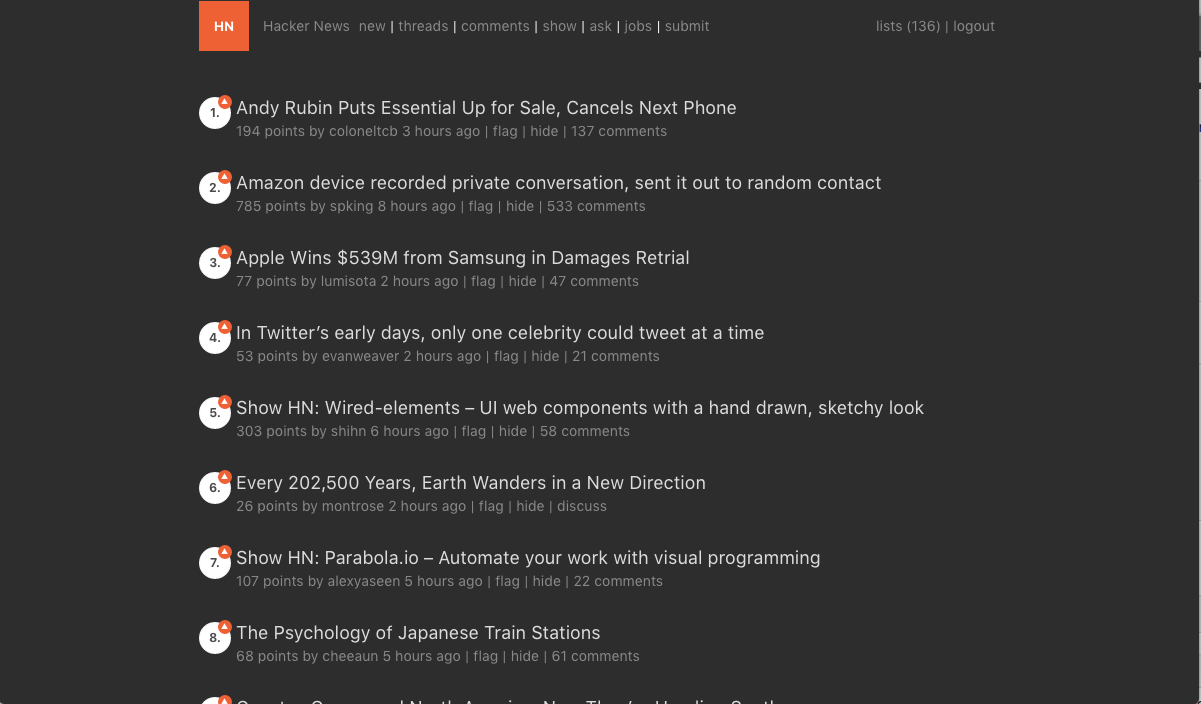Click submit to post a story
Screen dimensions: 1201x704
pos(687,26)
